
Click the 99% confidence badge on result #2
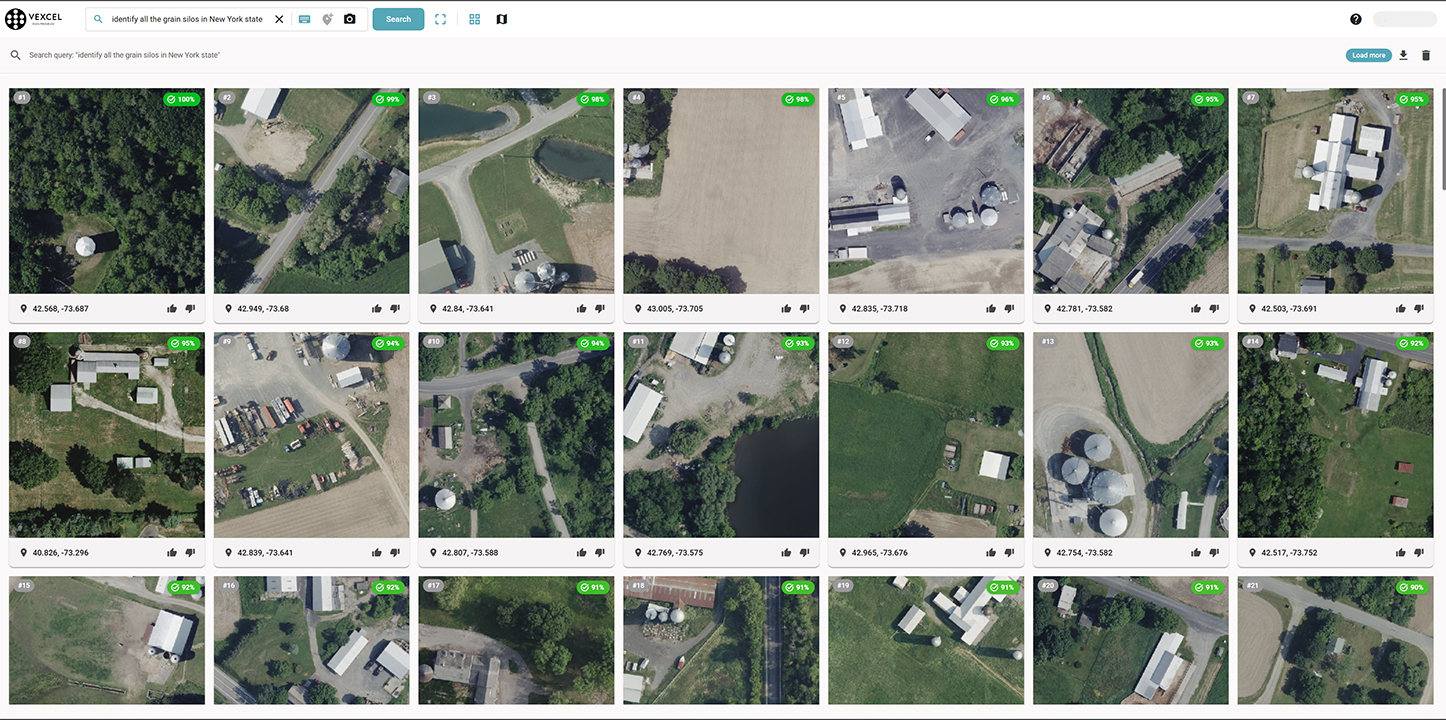click(x=388, y=99)
